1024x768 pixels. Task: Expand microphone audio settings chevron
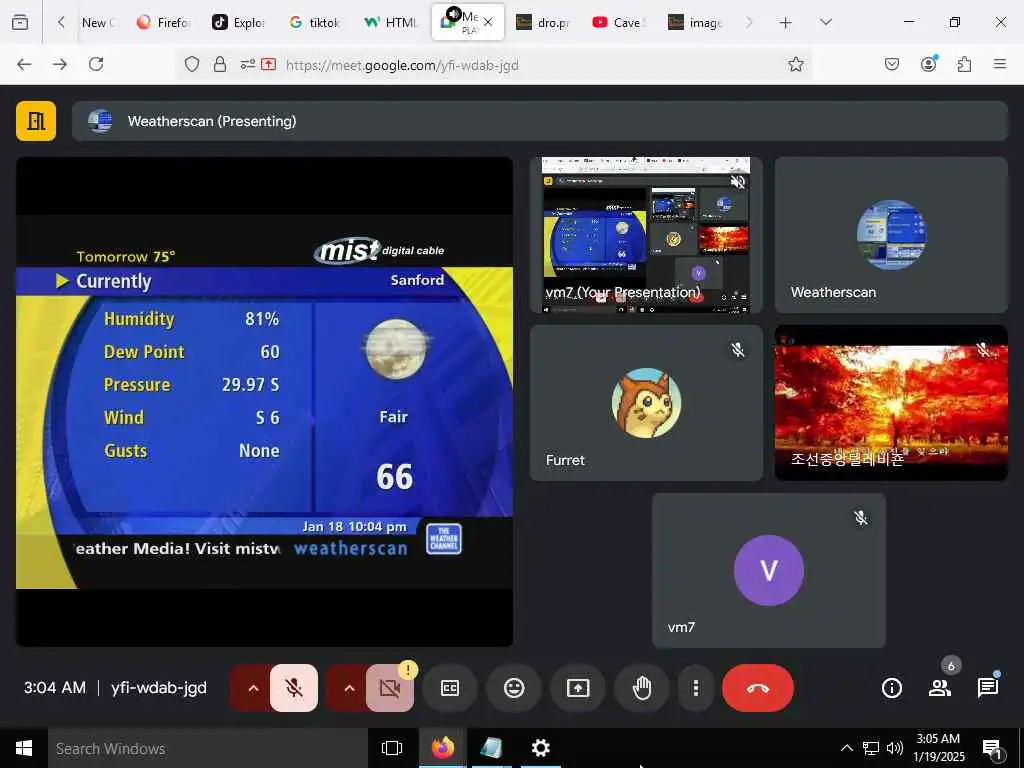253,688
